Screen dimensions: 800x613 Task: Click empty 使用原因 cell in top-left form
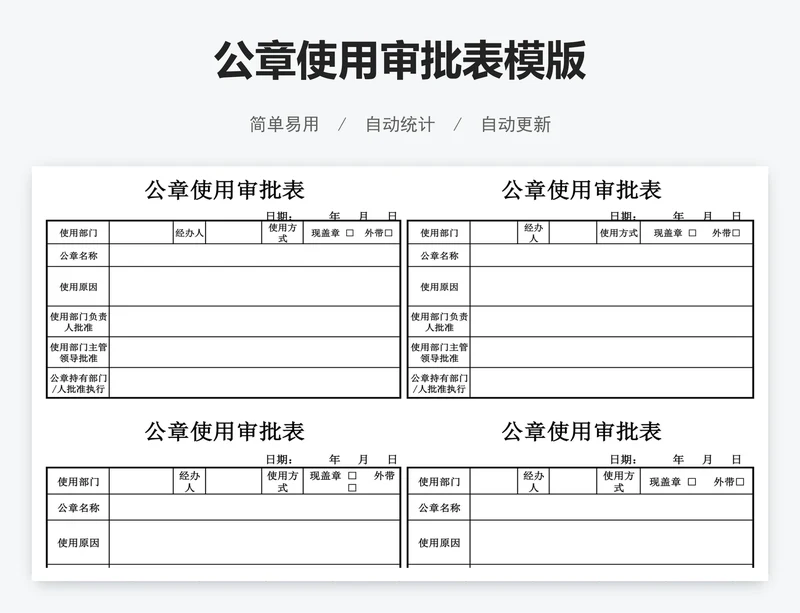[254, 286]
